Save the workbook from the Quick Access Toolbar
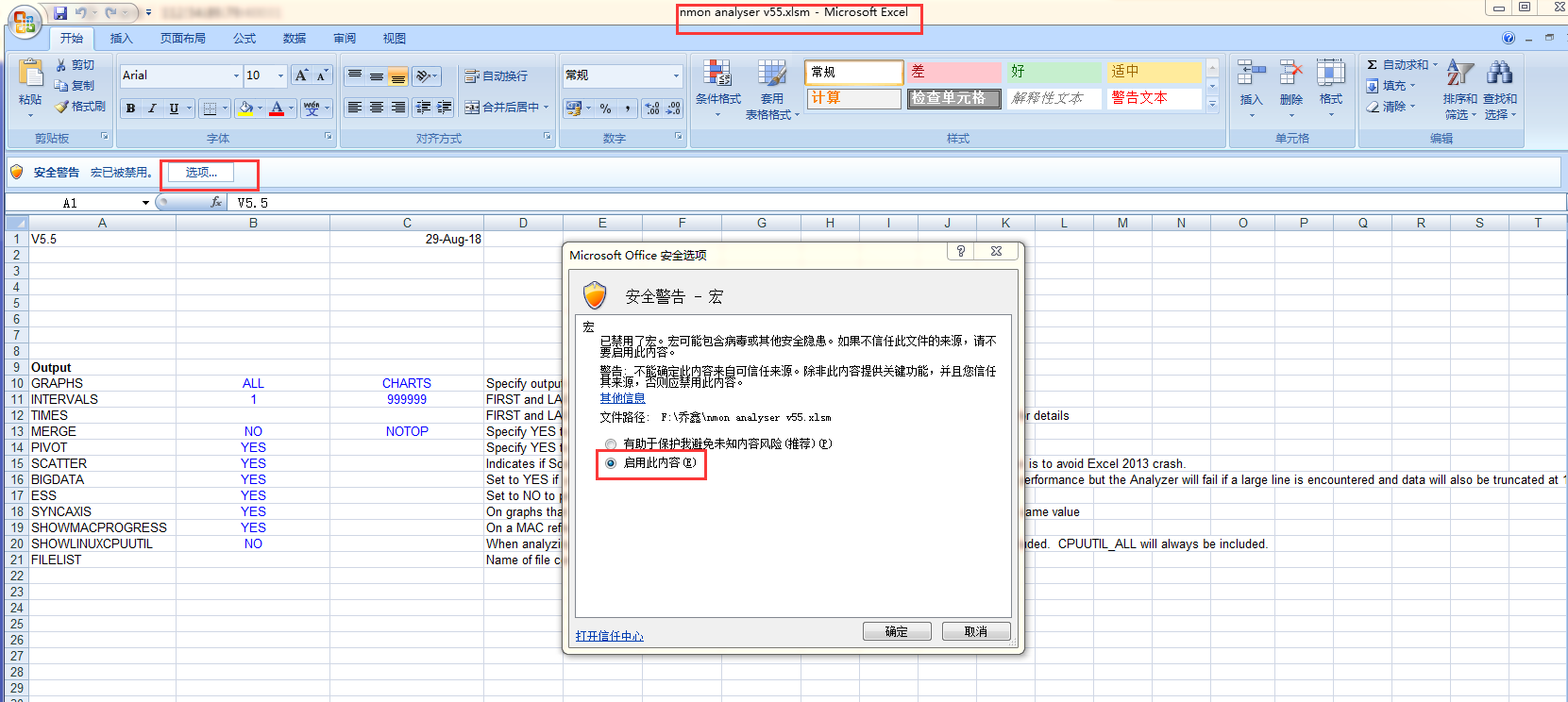The height and width of the screenshot is (702, 1568). (x=60, y=12)
